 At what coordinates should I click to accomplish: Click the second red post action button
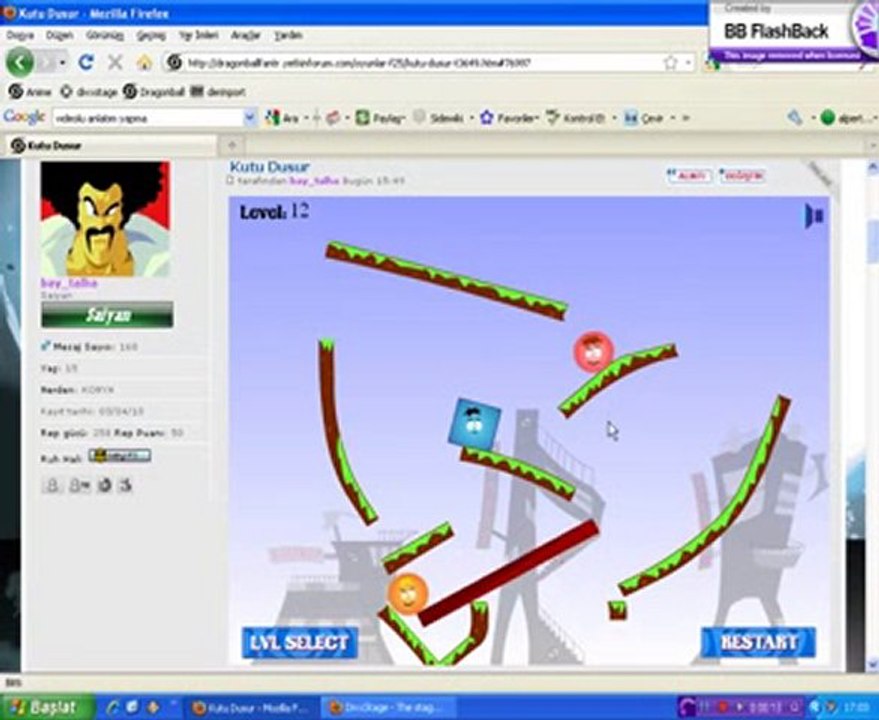pos(742,176)
